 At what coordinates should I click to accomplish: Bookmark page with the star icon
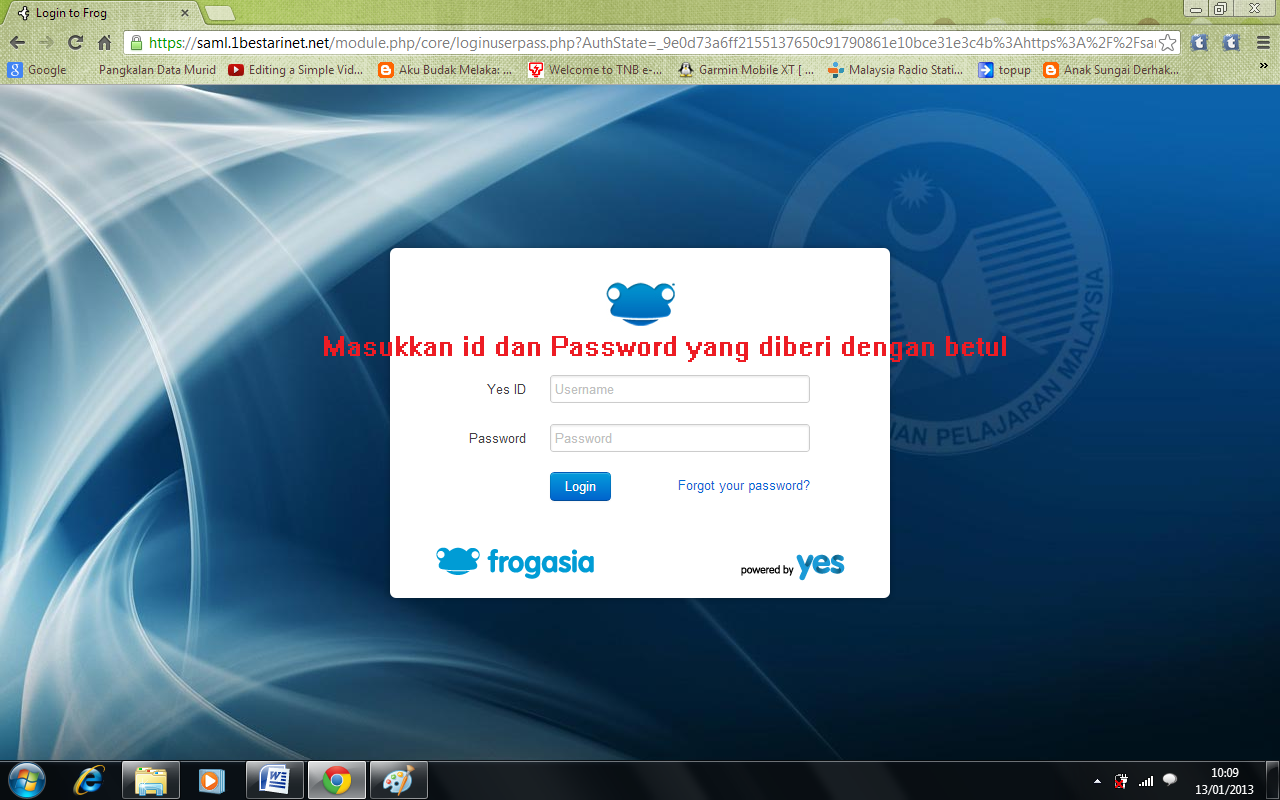click(x=1167, y=43)
